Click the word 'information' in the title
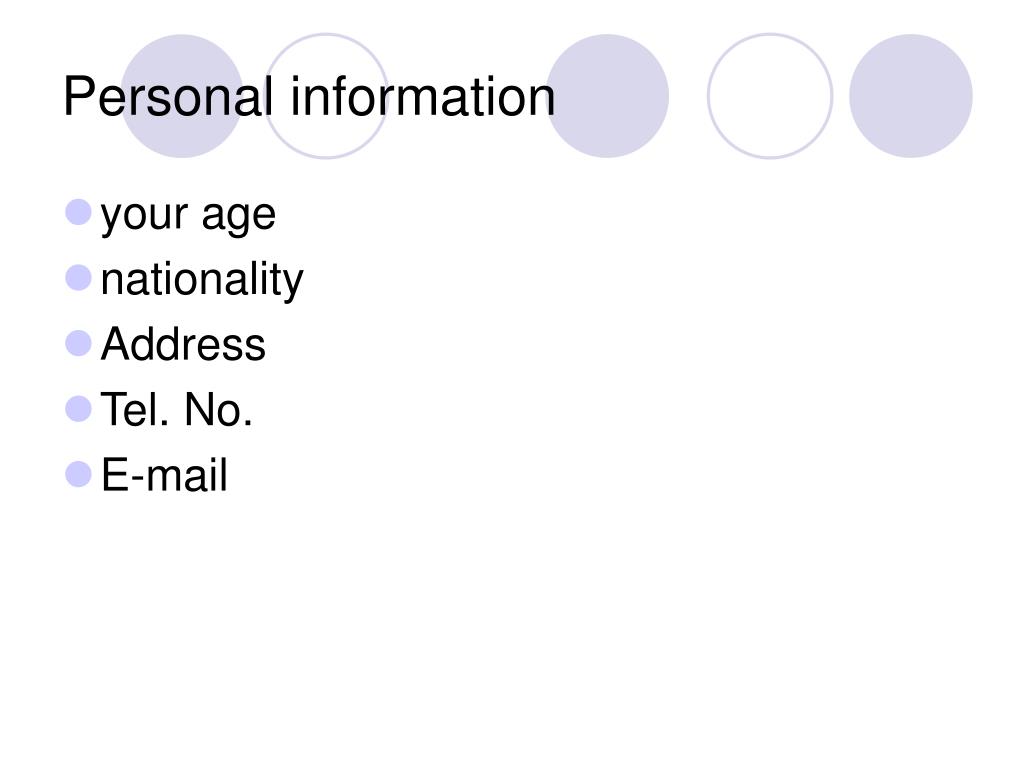1024x768 pixels. click(423, 97)
